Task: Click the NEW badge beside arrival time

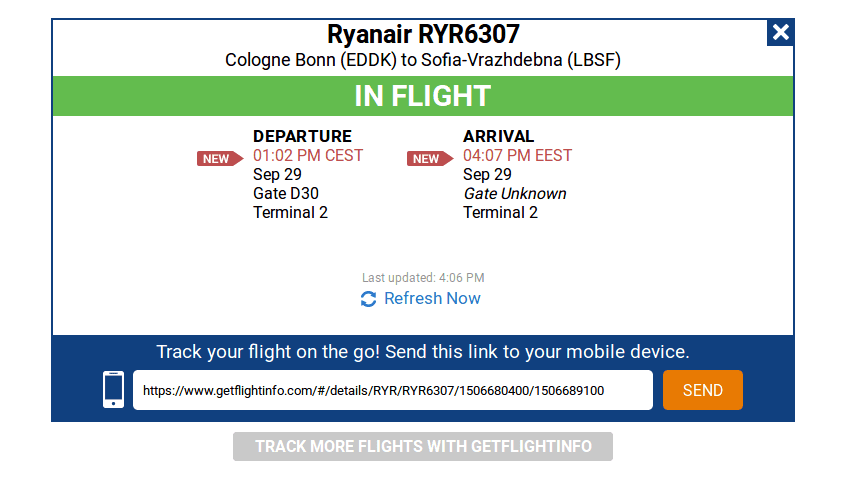Action: click(429, 158)
